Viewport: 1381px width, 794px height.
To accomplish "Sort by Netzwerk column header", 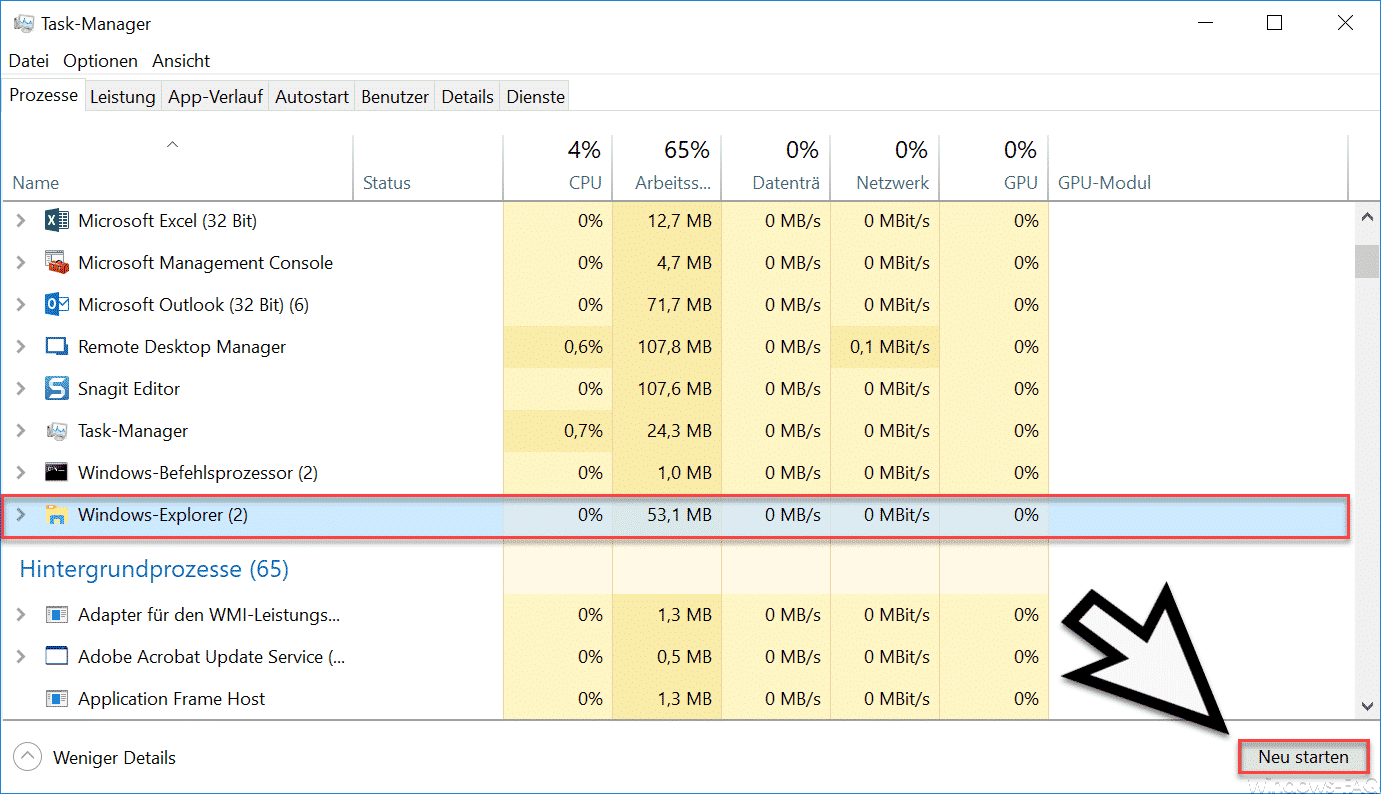I will coord(885,166).
